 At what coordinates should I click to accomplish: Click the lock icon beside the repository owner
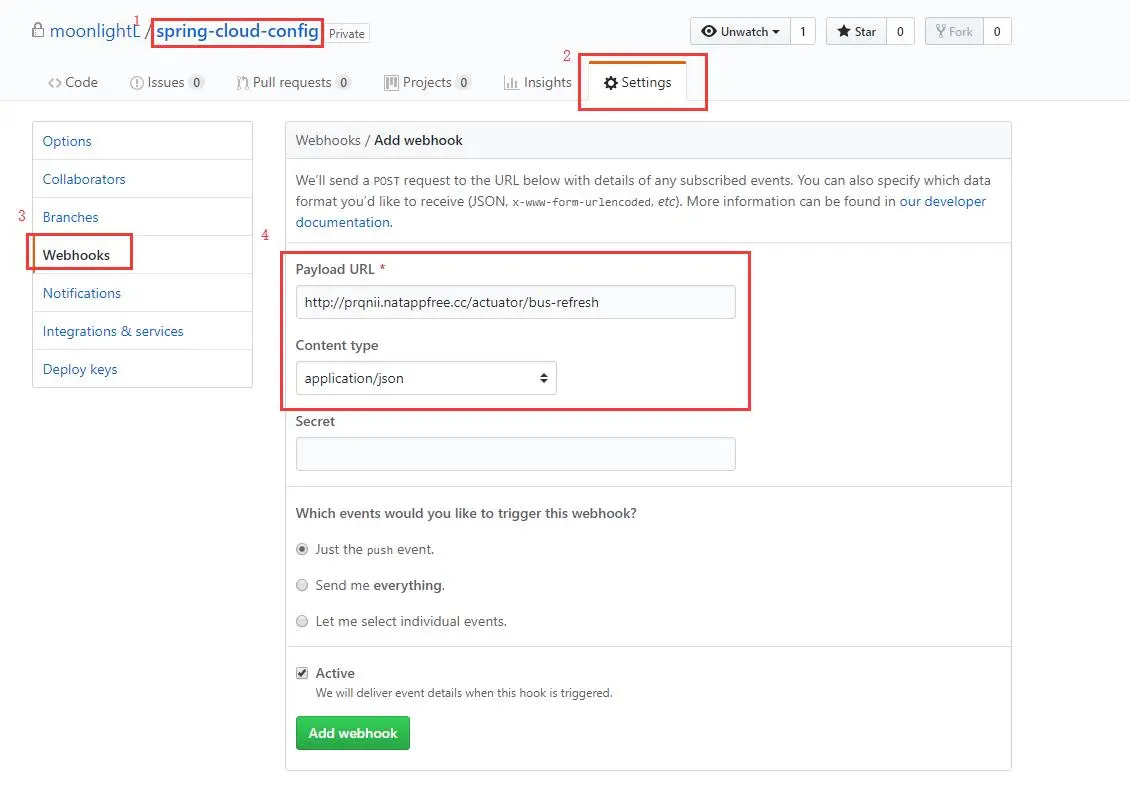coord(38,31)
